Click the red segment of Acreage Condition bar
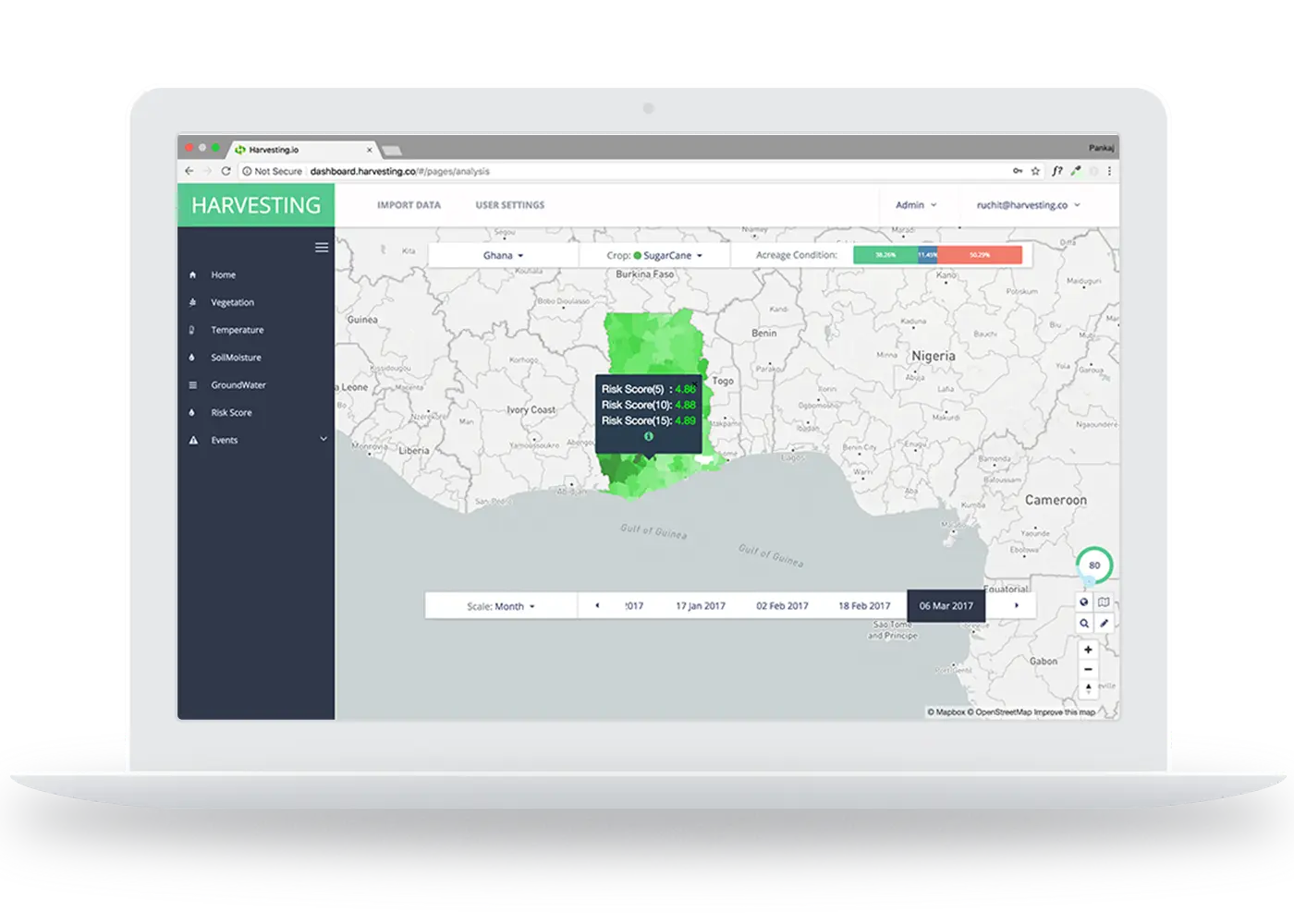Image resolution: width=1294 pixels, height=924 pixels. [x=980, y=255]
